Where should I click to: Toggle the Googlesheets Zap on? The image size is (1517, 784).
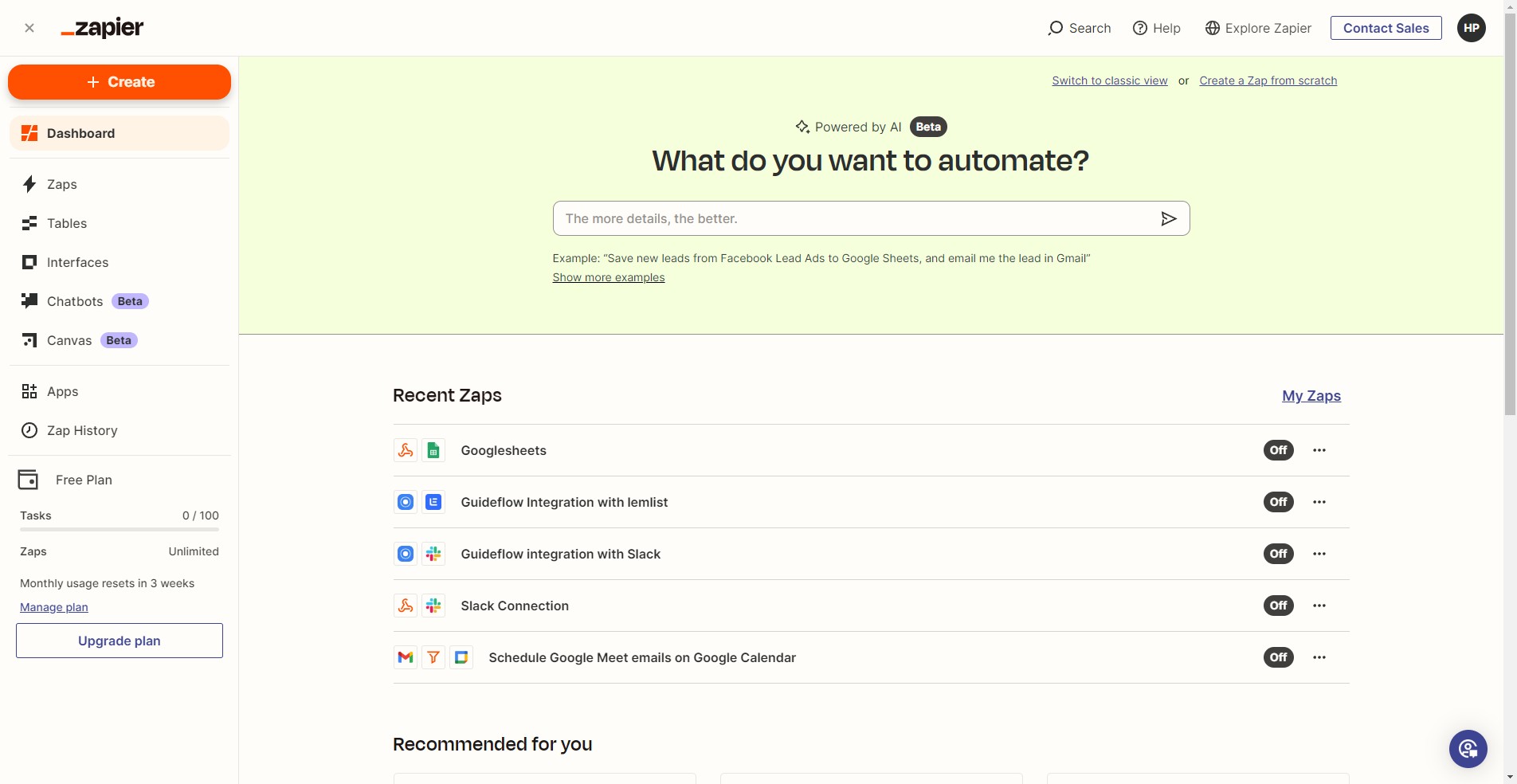(x=1278, y=450)
